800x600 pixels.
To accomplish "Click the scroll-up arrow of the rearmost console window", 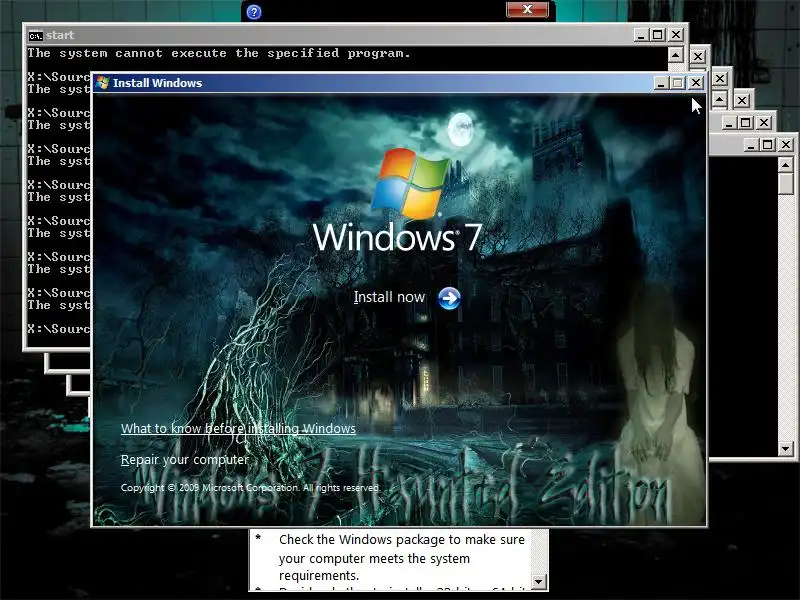I will tap(786, 165).
